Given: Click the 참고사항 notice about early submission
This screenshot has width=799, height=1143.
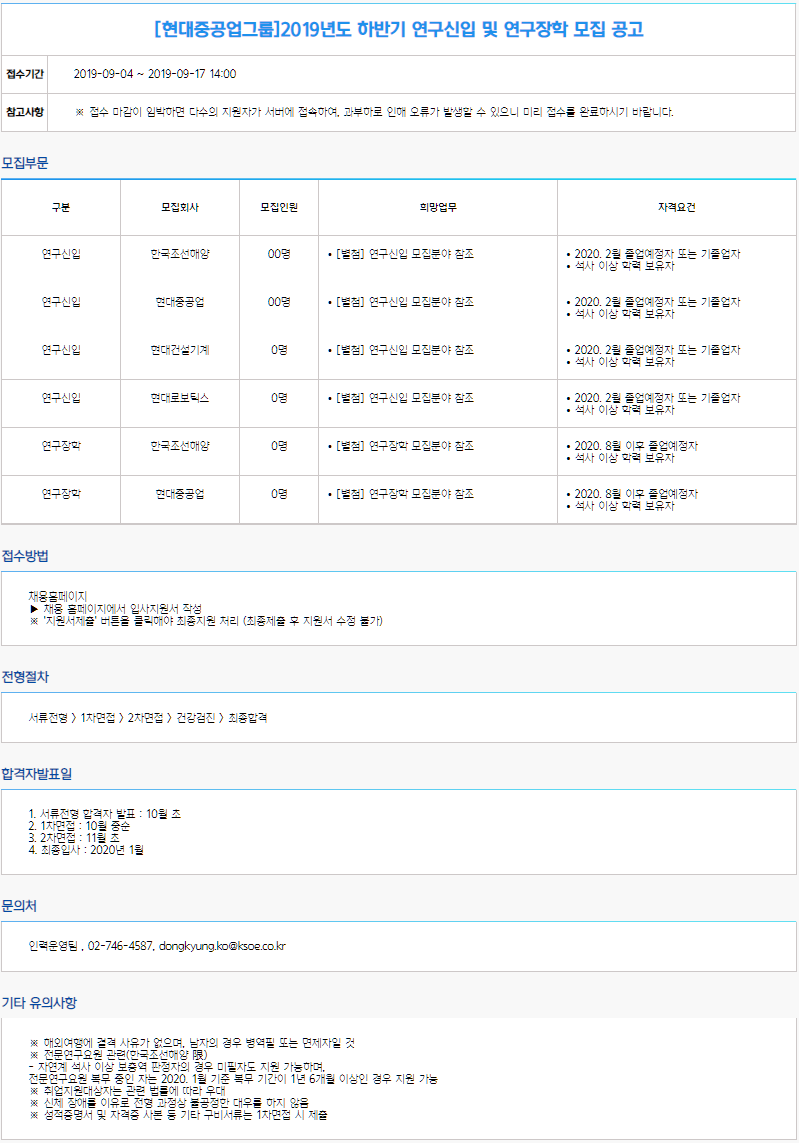Looking at the screenshot, I should (375, 112).
